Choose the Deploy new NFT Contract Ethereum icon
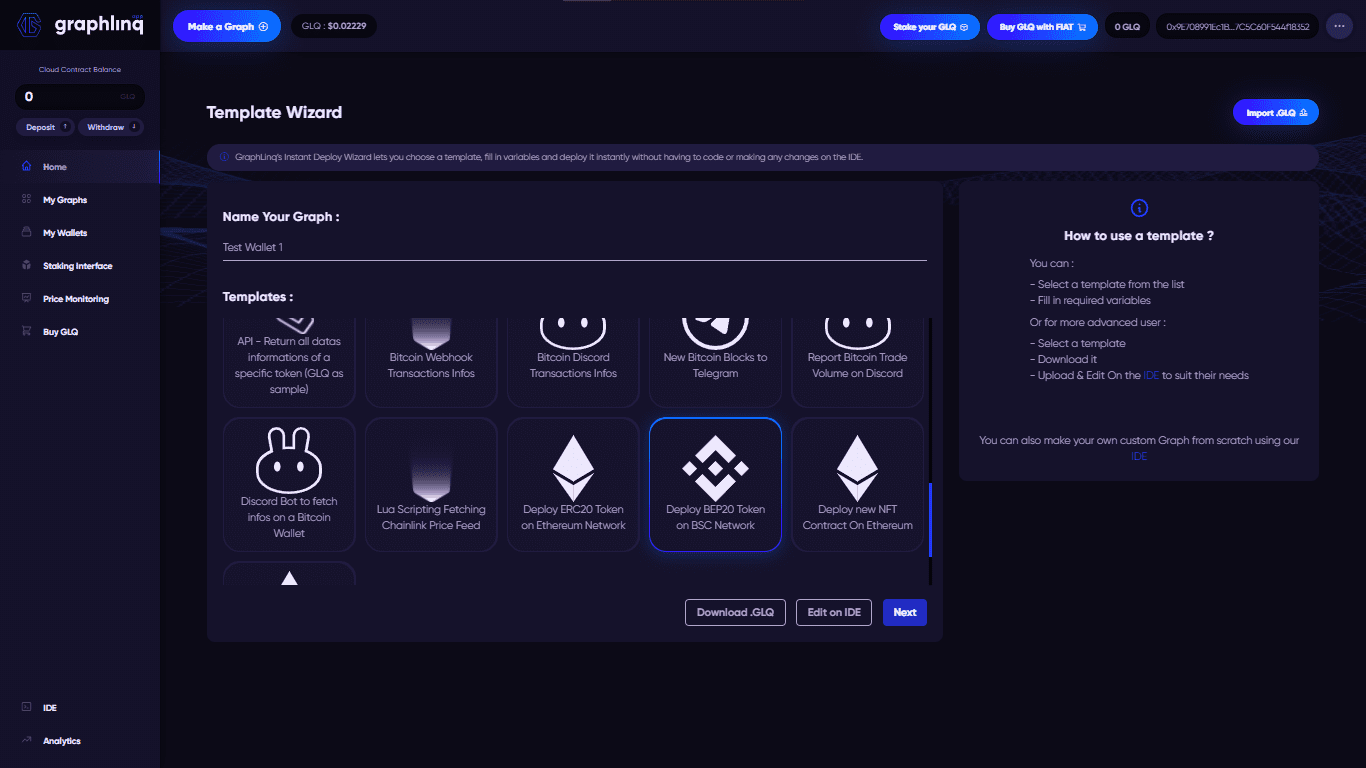Viewport: 1366px width, 768px height. tap(857, 467)
